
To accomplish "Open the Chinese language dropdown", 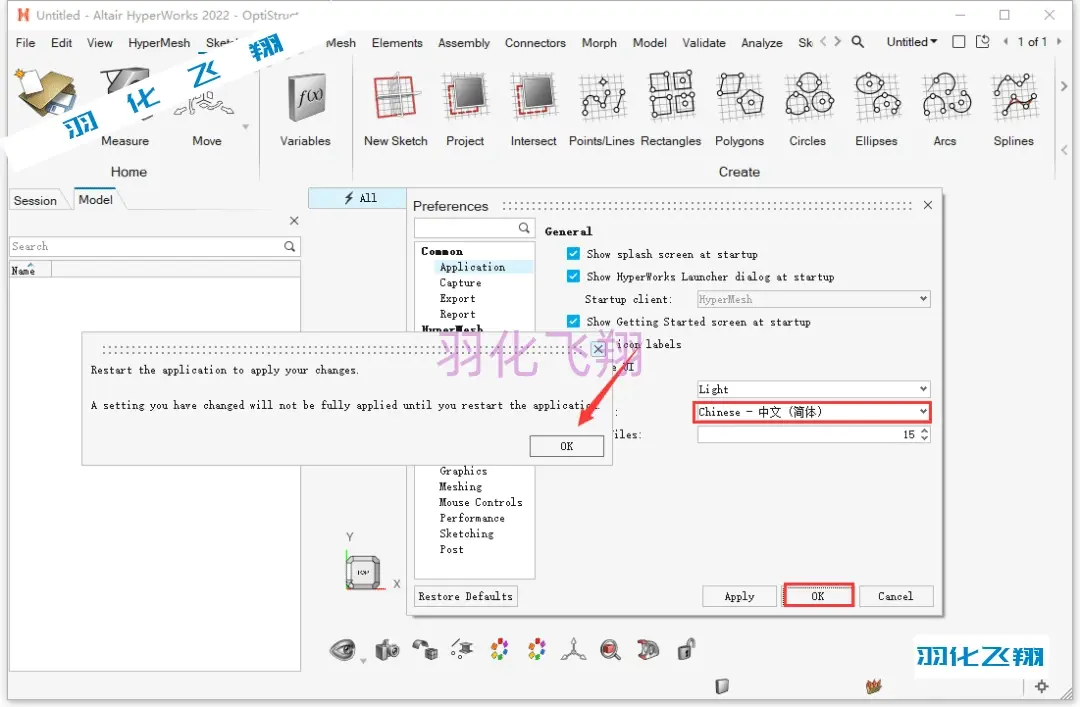I will tap(811, 412).
